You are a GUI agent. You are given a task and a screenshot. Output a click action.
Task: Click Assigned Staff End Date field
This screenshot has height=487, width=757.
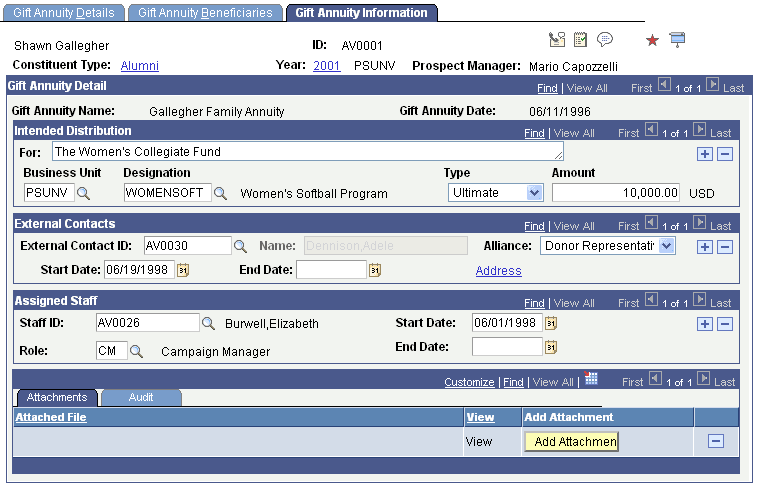click(x=507, y=347)
